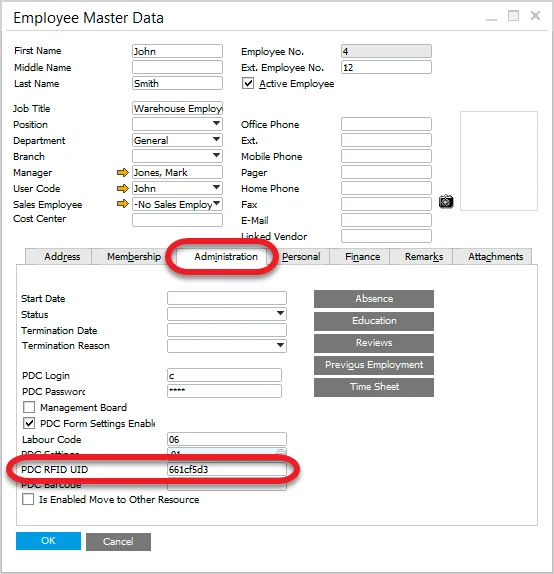Click the employee photo placeholder box
This screenshot has height=574, width=554.
[x=499, y=161]
